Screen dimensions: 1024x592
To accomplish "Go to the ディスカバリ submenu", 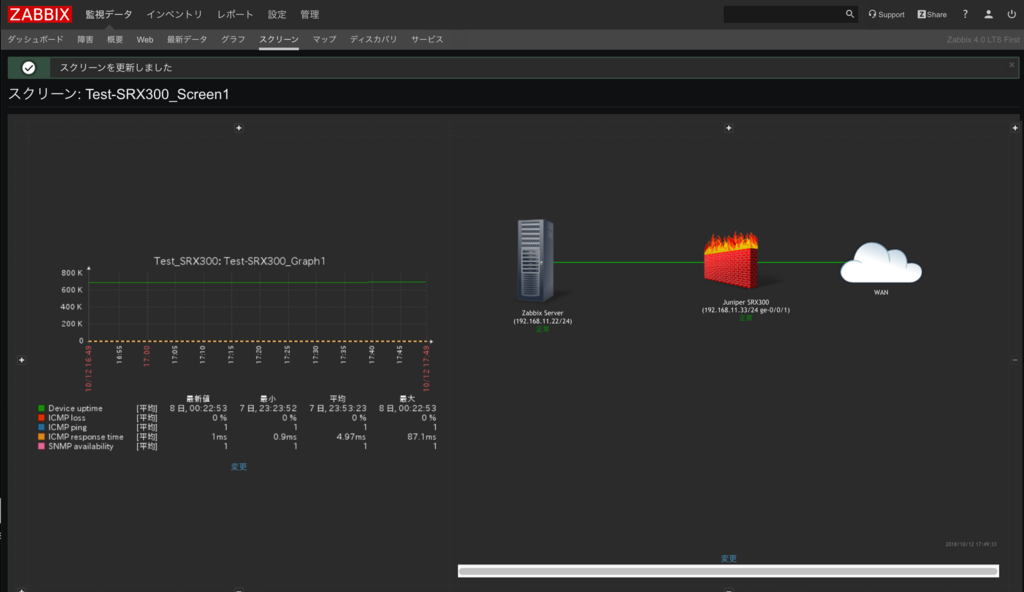I will 374,39.
